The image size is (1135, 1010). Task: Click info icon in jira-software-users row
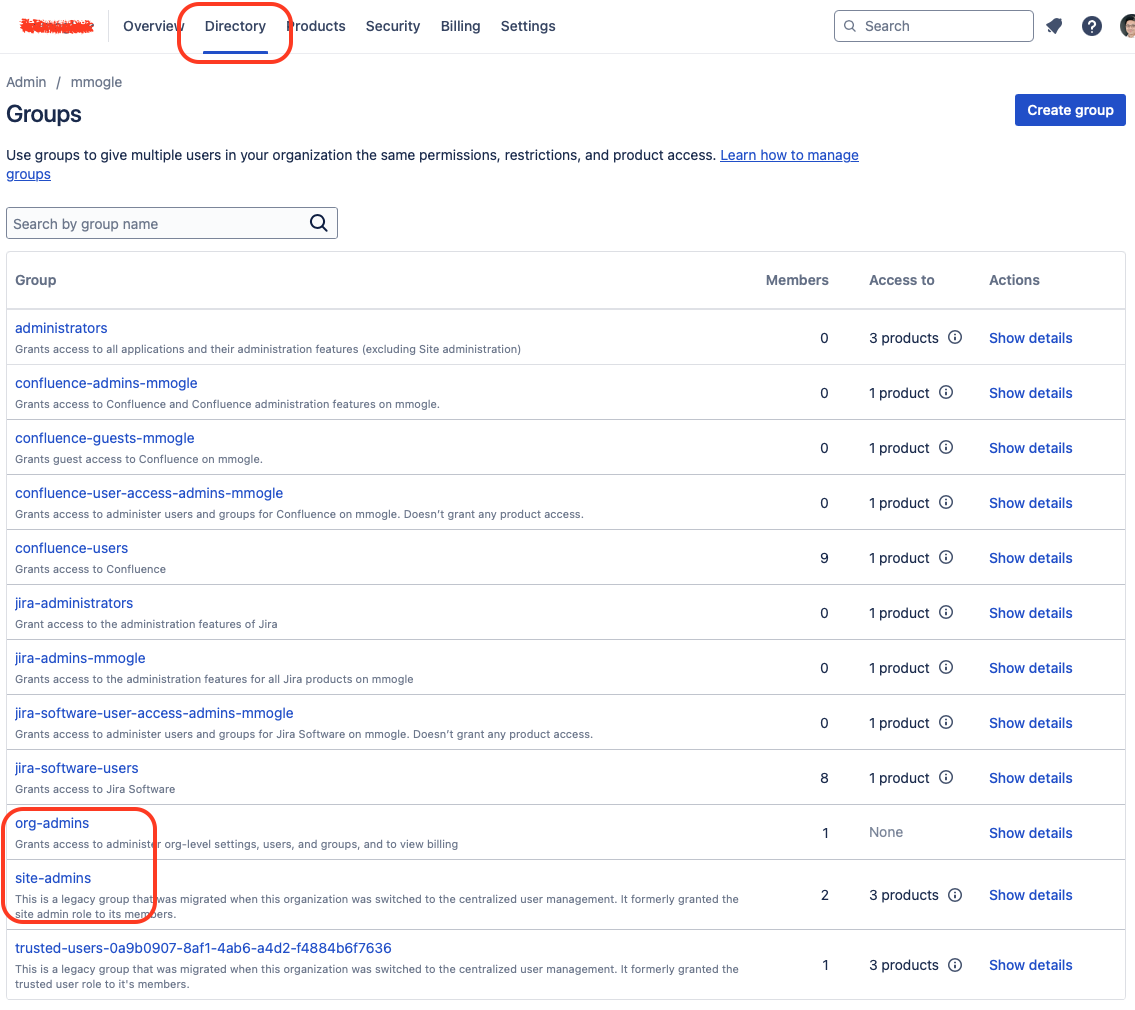(x=946, y=777)
